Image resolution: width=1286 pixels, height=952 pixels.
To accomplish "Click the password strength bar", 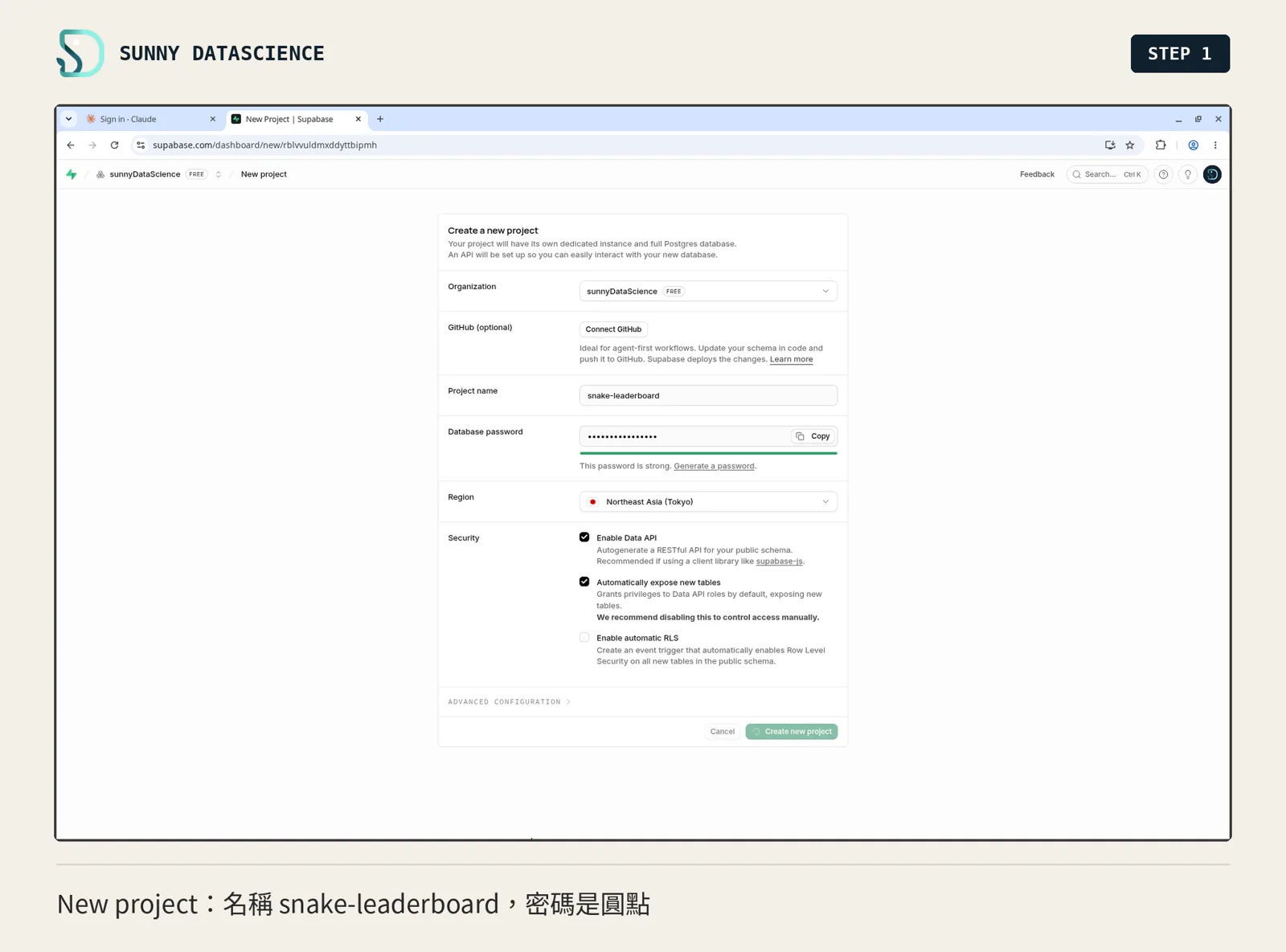I will (708, 453).
